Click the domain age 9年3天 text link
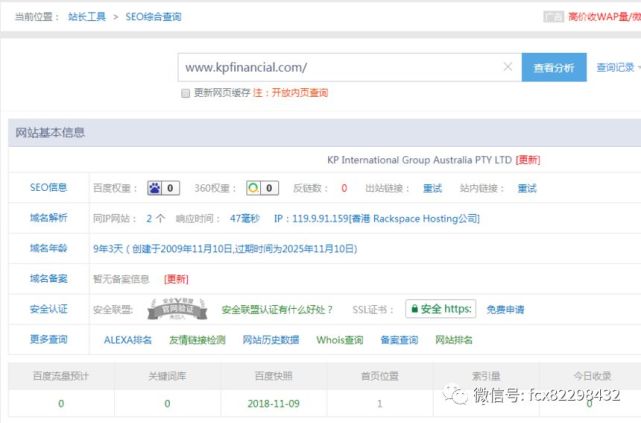641x423 pixels. click(x=225, y=249)
